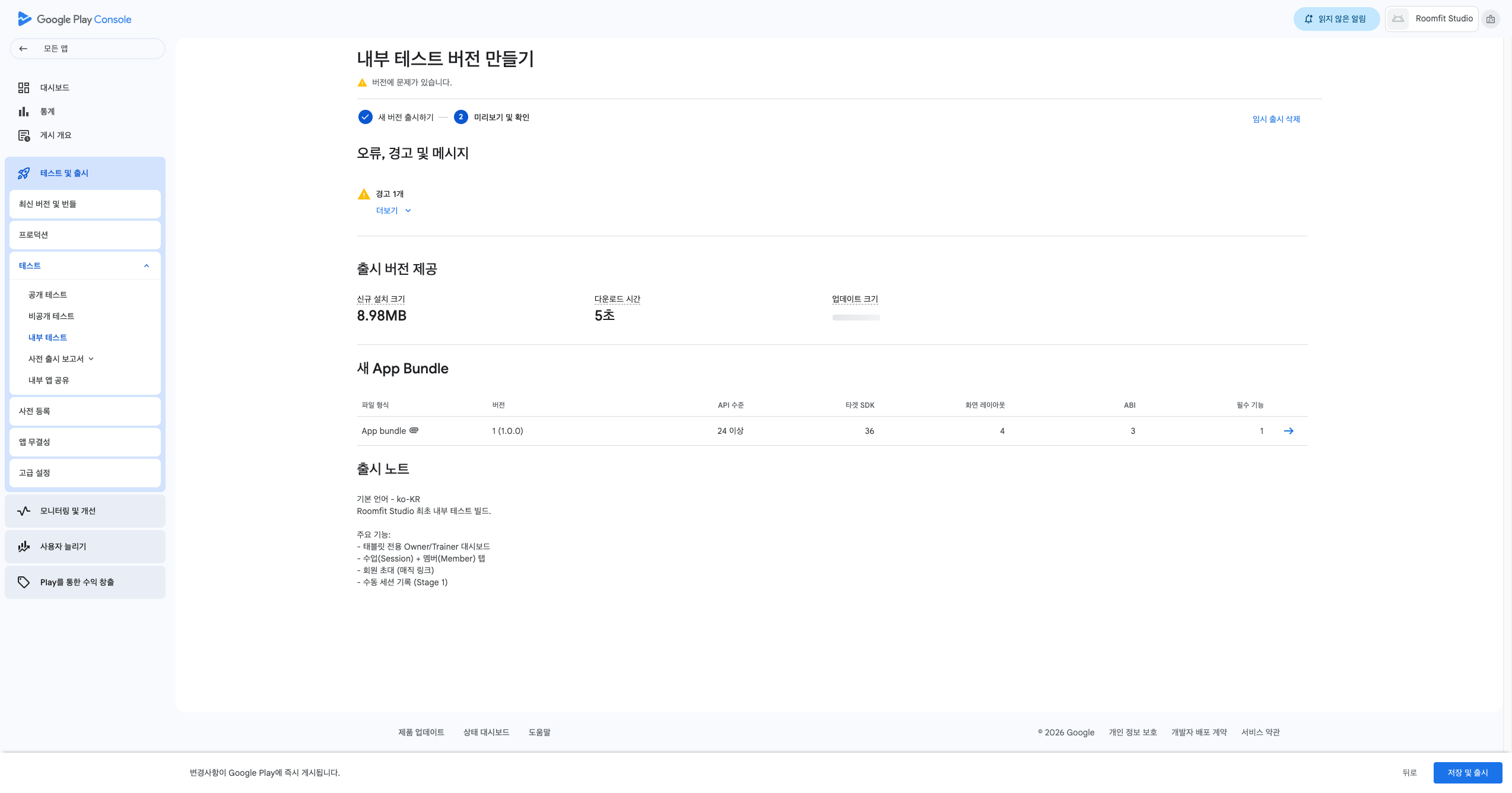Click the 모니터링 및 개선 pulse icon
1512x793 pixels.
(24, 511)
